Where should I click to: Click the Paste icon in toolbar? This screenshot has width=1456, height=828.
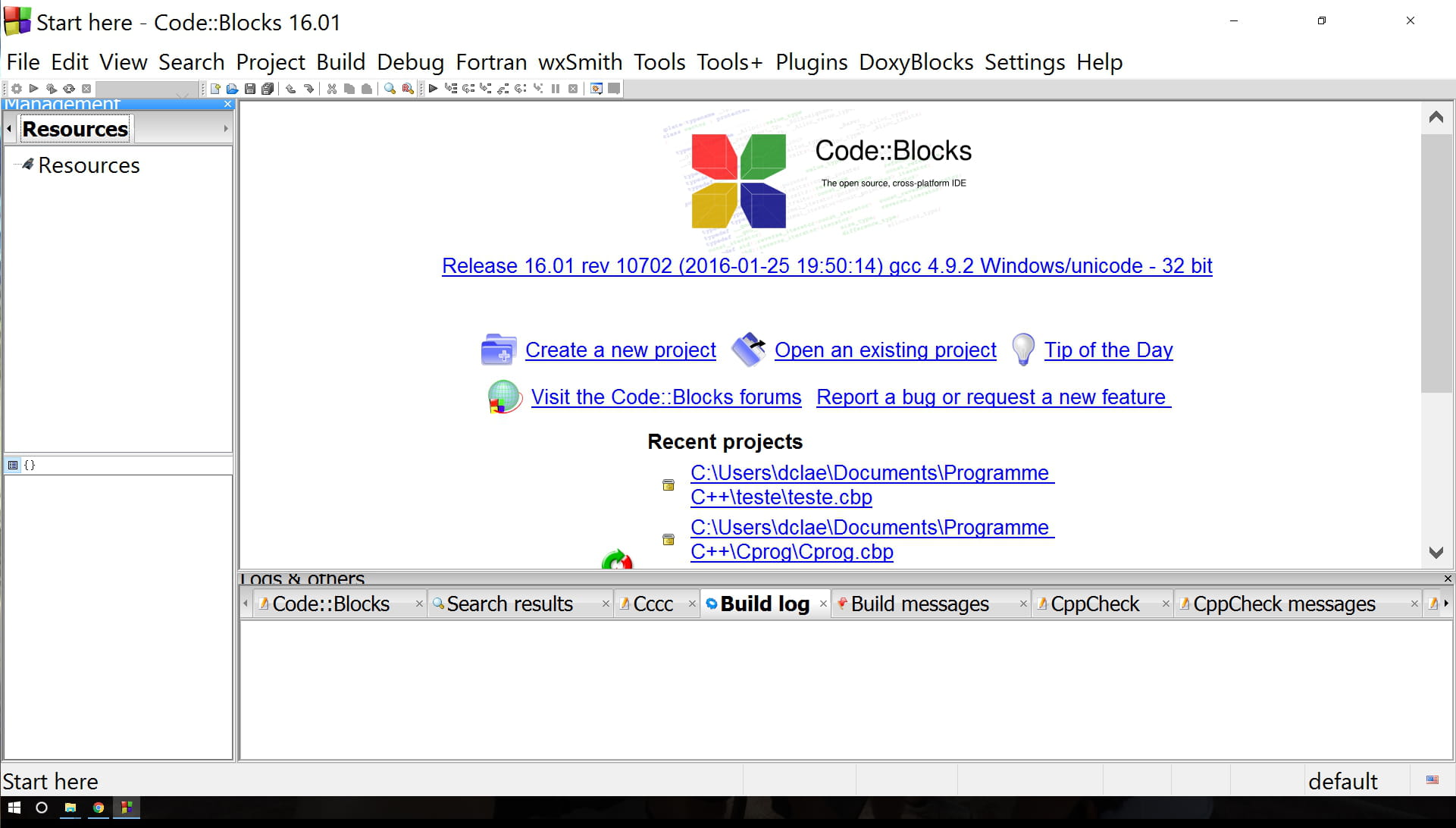coord(367,89)
